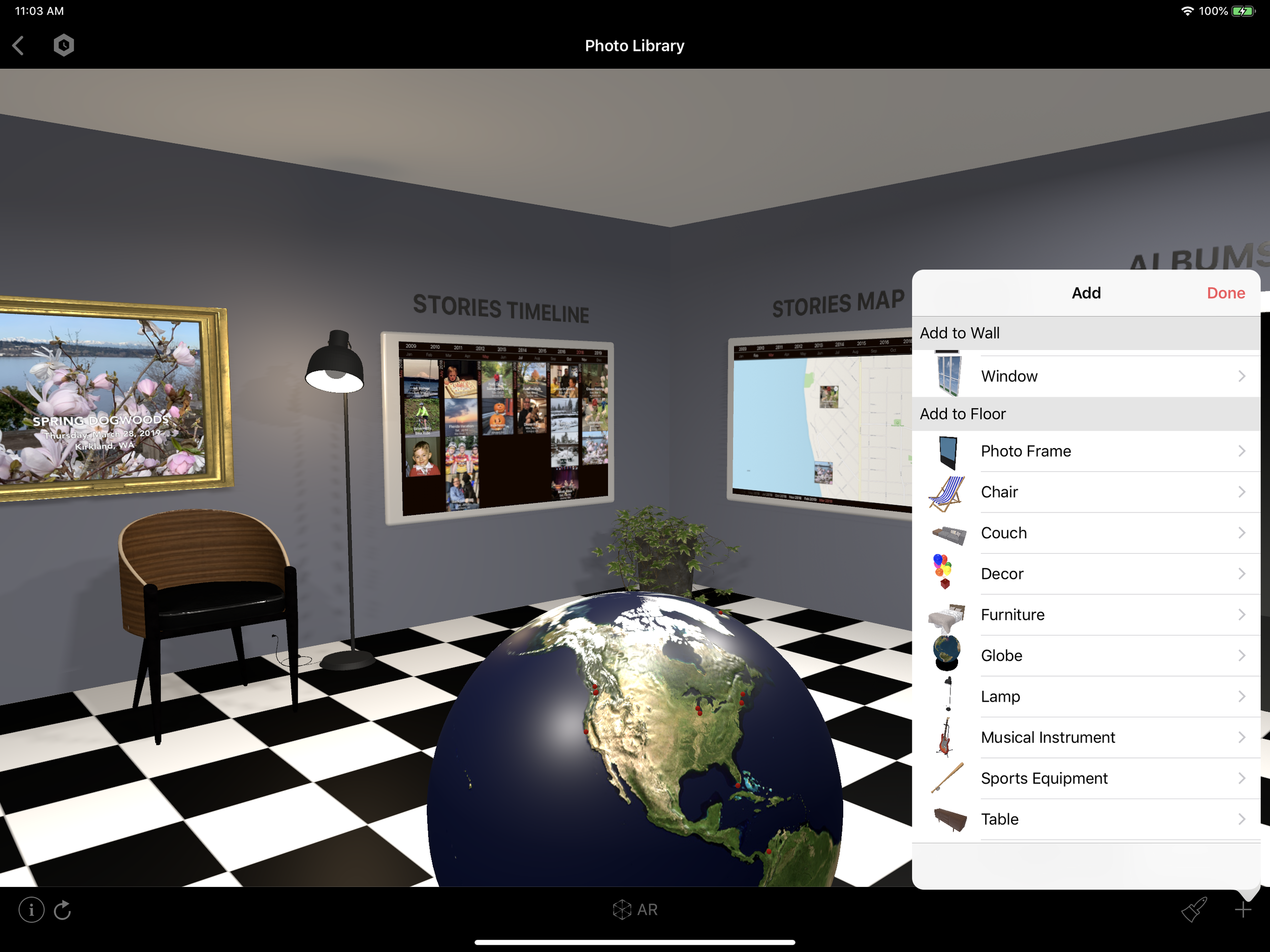1270x952 pixels.
Task: Open the paintbrush decorate tool
Action: coord(1194,909)
